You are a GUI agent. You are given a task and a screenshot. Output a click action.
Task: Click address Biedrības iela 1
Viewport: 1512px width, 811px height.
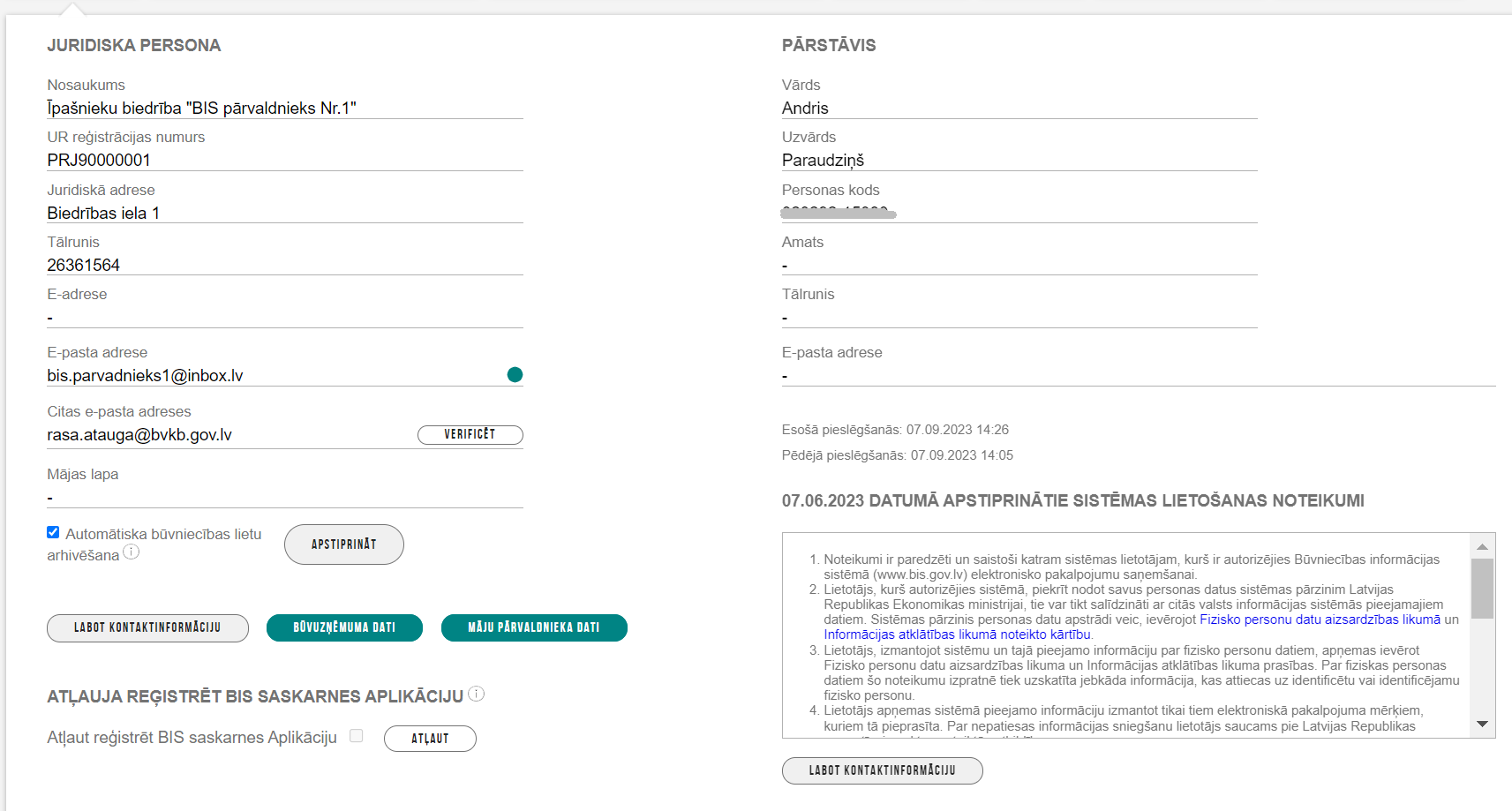pos(103,213)
